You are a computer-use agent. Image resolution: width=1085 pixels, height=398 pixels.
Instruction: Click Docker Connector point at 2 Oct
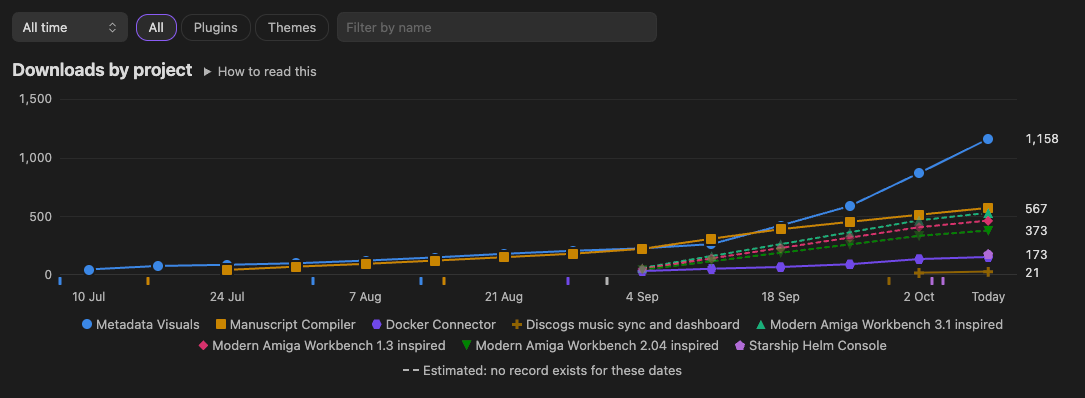[x=919, y=259]
